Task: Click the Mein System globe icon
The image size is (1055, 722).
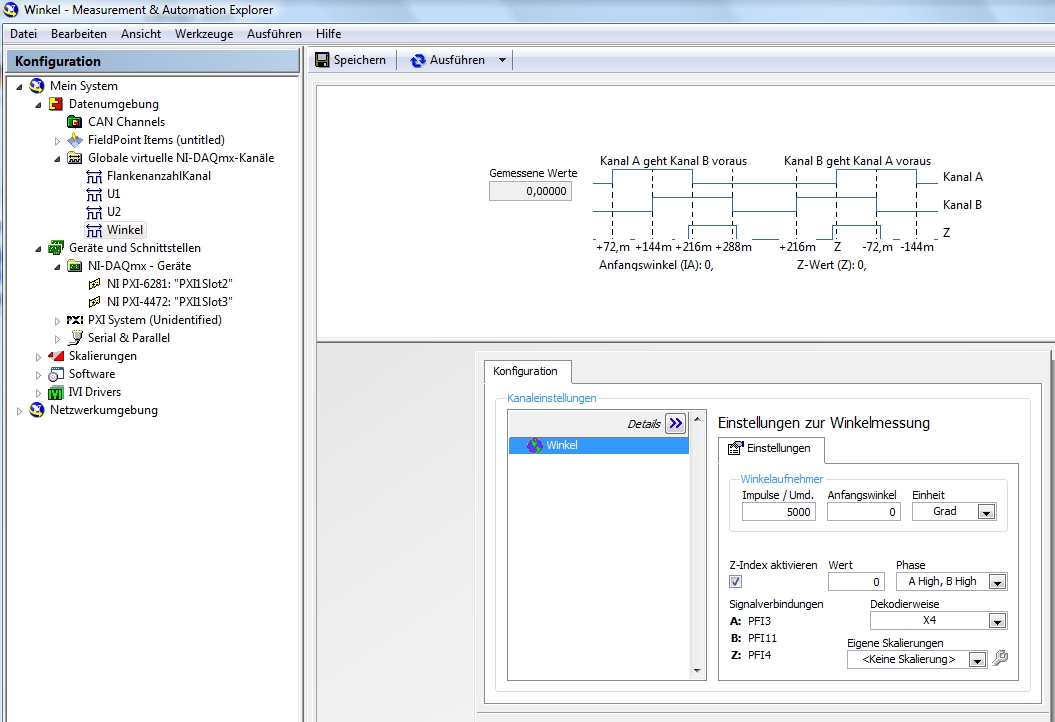Action: pos(37,86)
